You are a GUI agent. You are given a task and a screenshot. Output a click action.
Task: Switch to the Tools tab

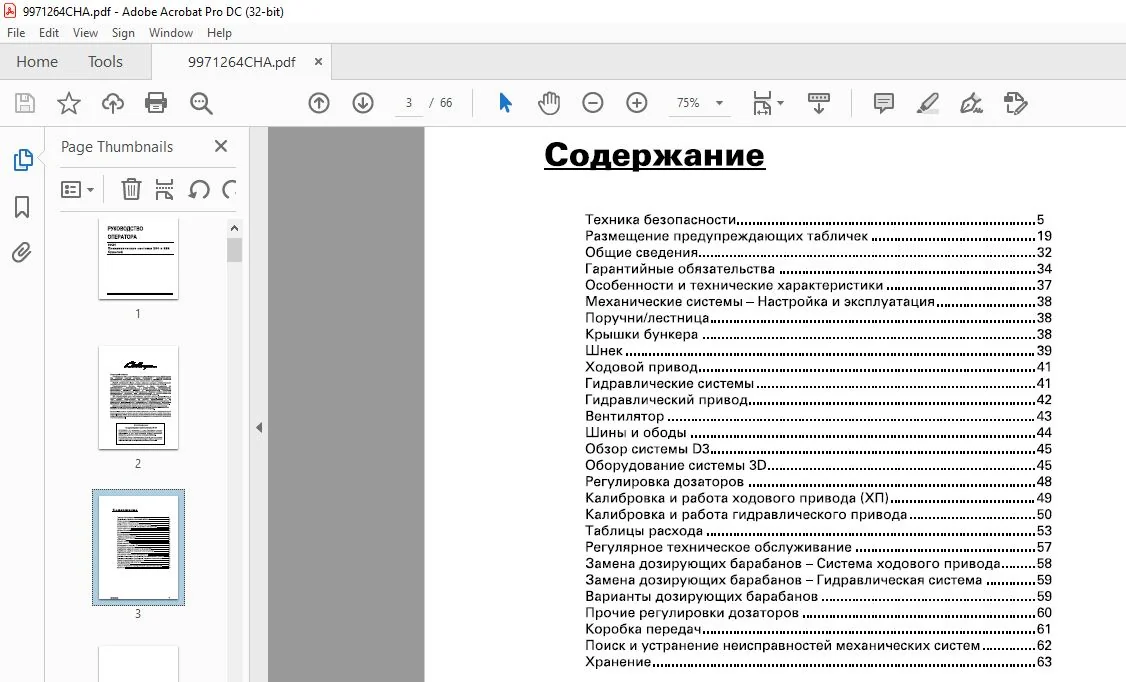point(105,62)
